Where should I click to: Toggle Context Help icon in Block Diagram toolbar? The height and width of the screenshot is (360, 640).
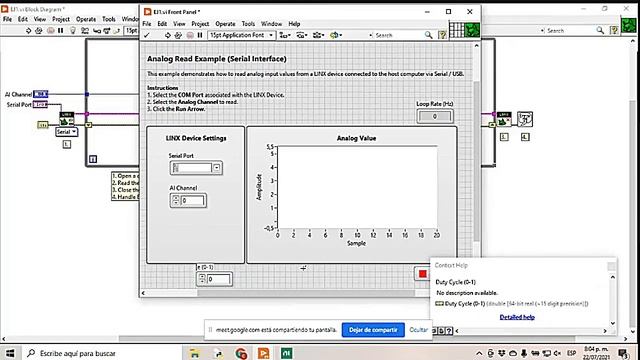point(614,30)
